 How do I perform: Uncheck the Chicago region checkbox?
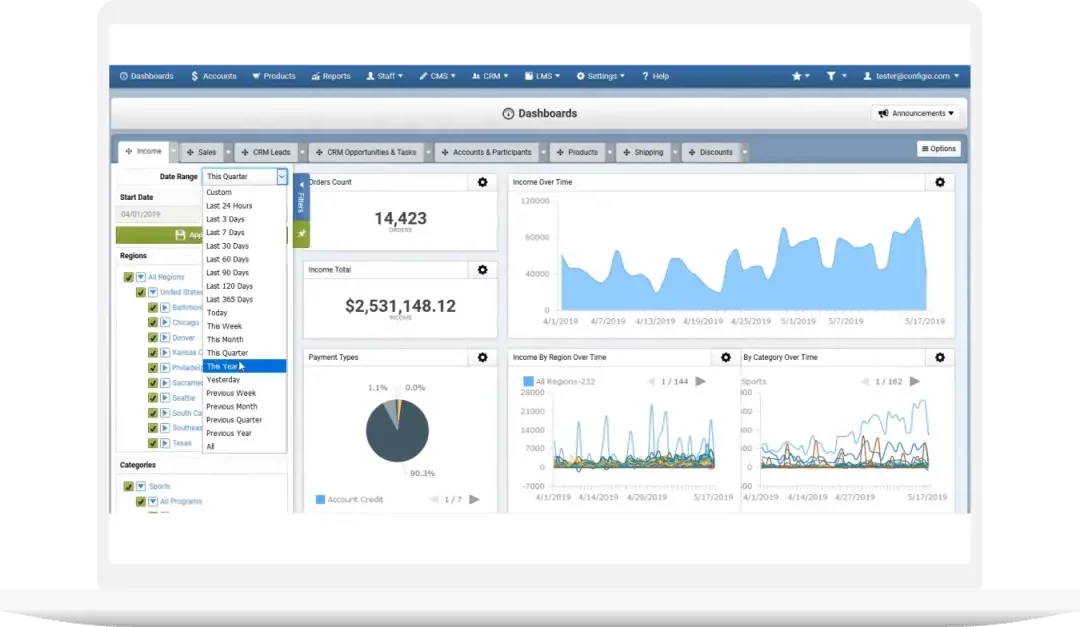pyautogui.click(x=153, y=322)
